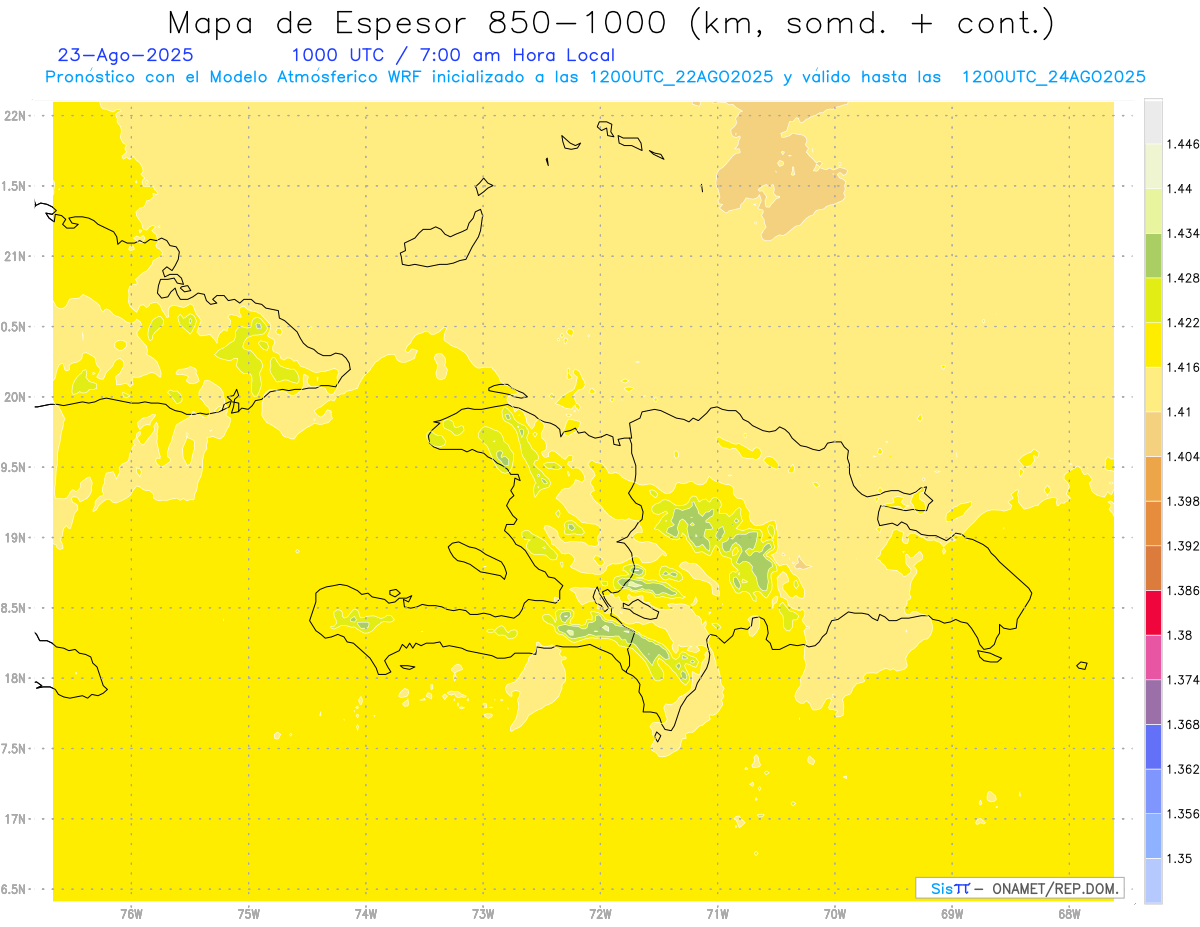1200x927 pixels.
Task: Click the 75W longitude axis label
Action: coord(249,914)
